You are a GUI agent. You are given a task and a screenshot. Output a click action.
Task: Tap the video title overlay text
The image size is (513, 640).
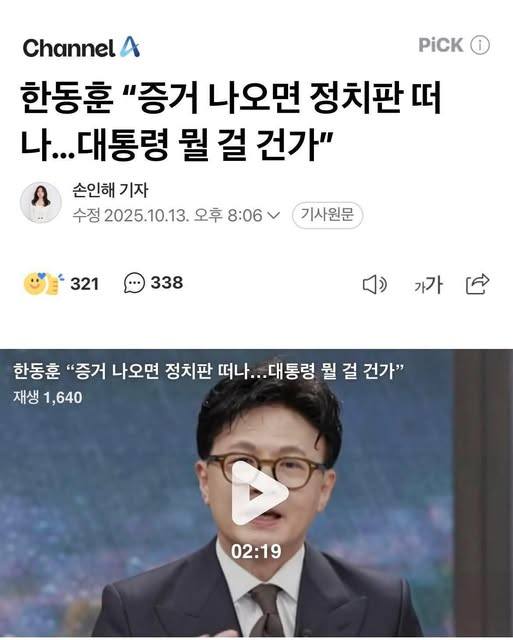click(209, 371)
